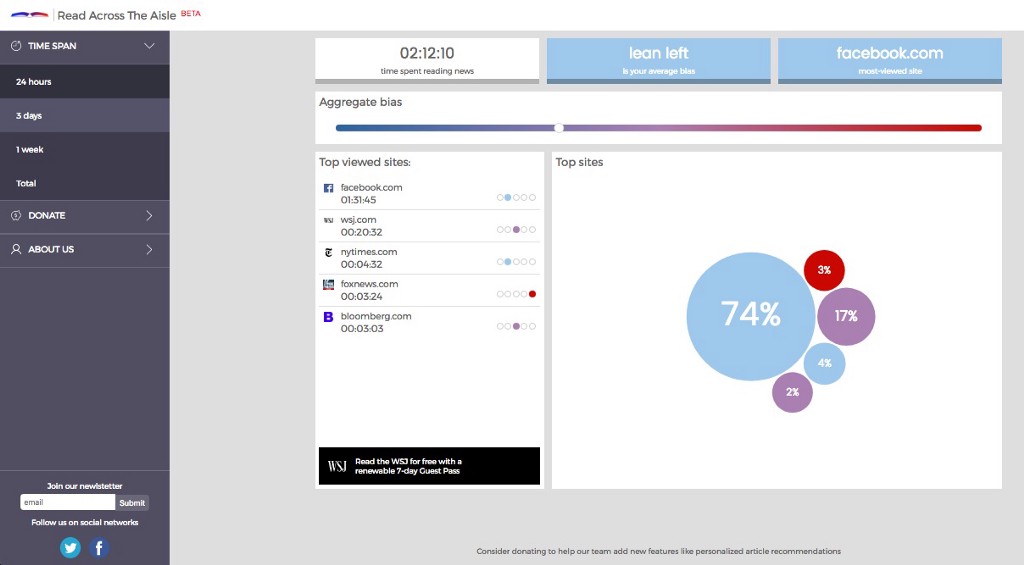Click the 00:20:32 time value
The height and width of the screenshot is (565, 1024).
[x=362, y=232]
